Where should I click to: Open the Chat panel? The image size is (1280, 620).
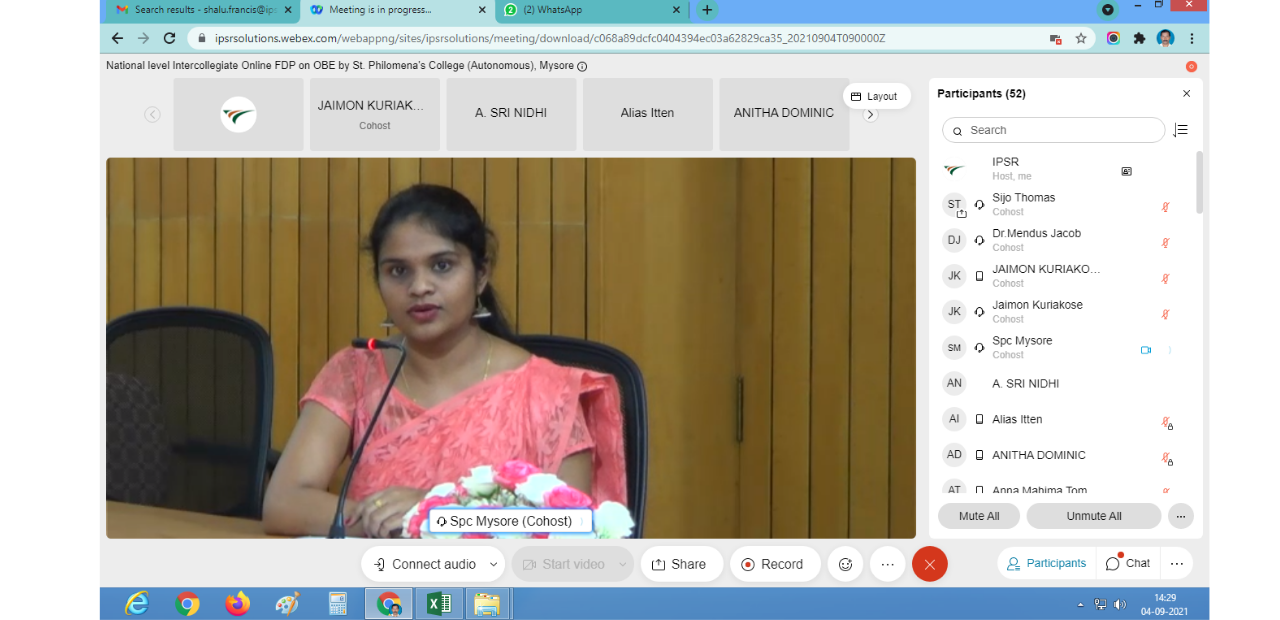click(x=1128, y=563)
